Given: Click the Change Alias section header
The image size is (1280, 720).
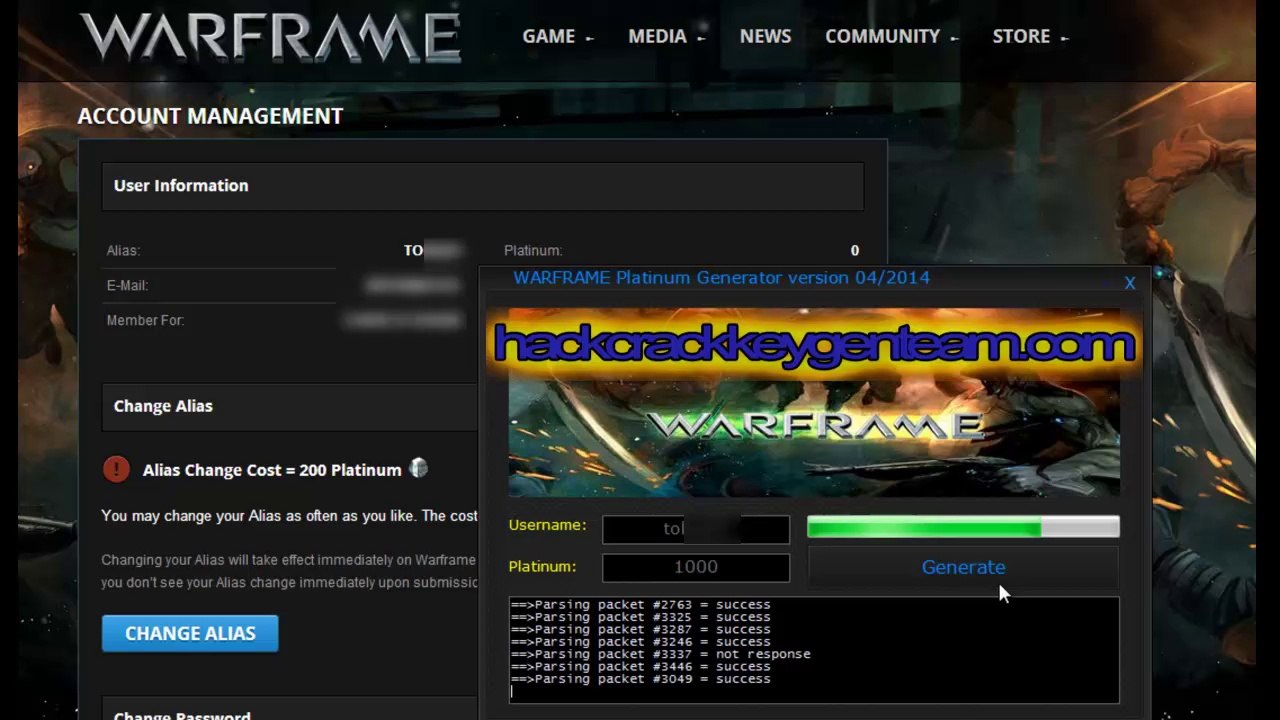Looking at the screenshot, I should pos(290,406).
